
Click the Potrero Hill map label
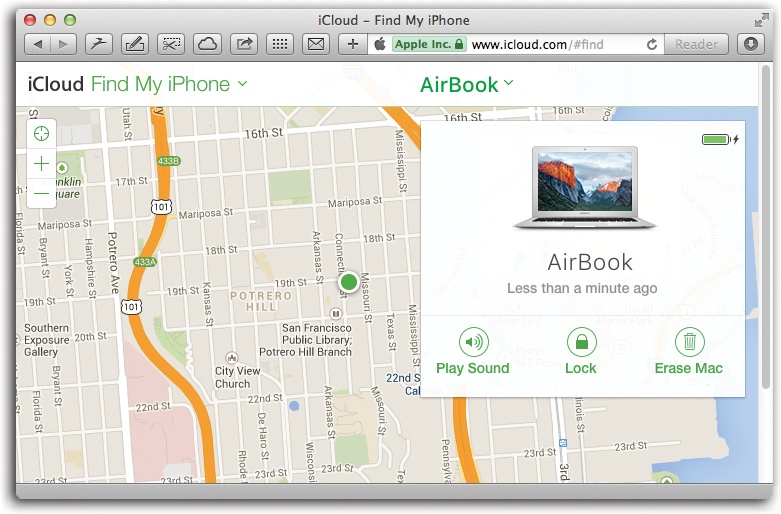point(260,301)
